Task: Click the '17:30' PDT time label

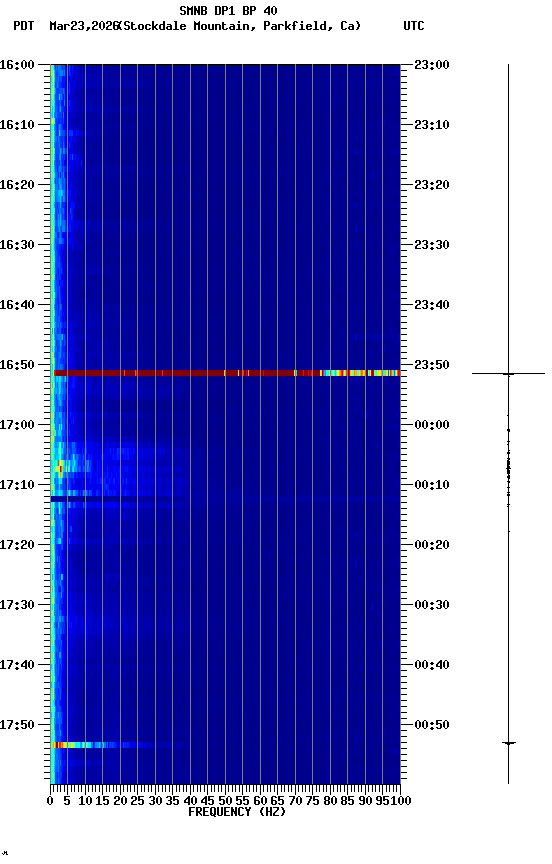Action: point(17,606)
